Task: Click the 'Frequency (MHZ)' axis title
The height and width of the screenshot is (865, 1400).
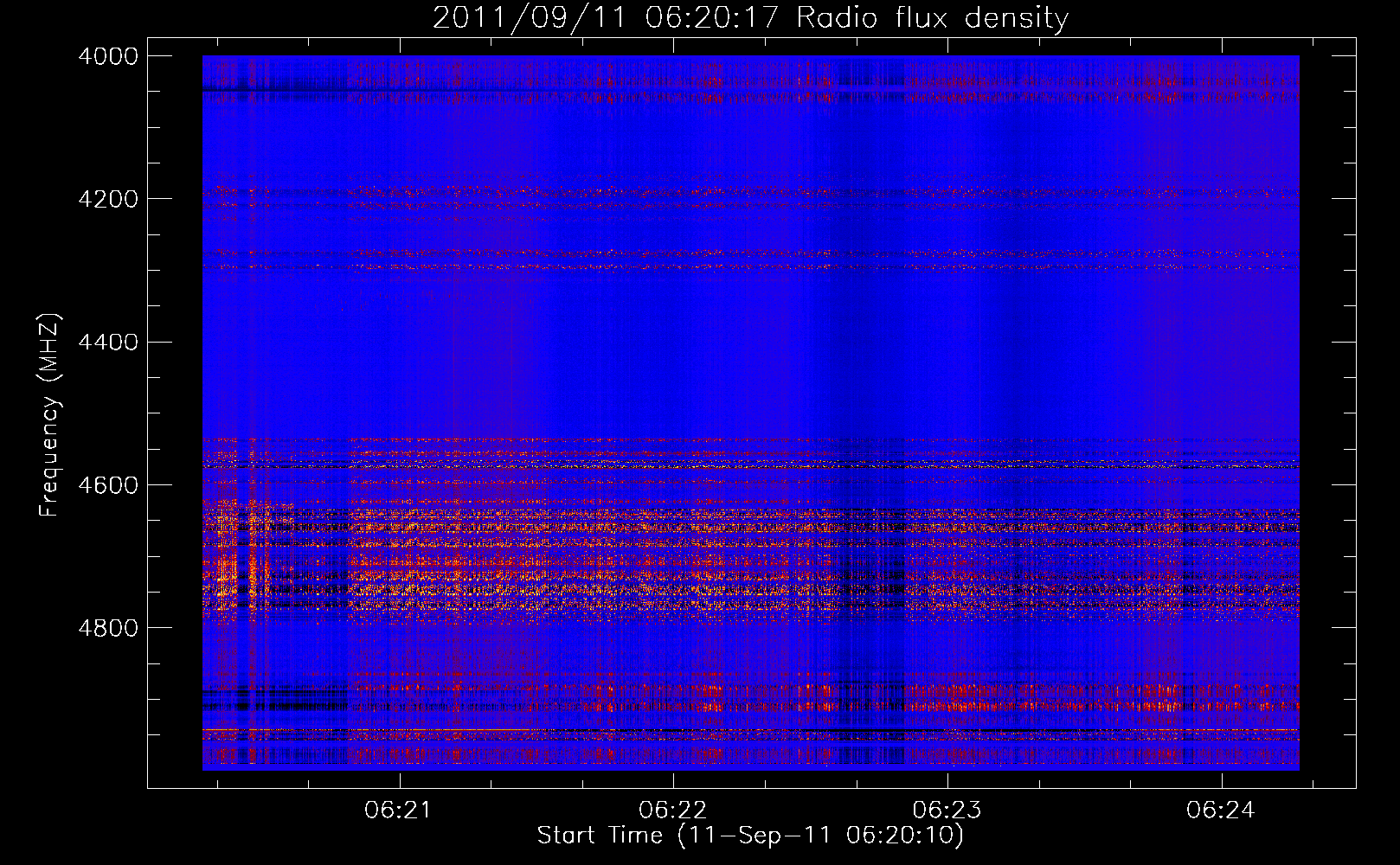Action: coord(50,415)
